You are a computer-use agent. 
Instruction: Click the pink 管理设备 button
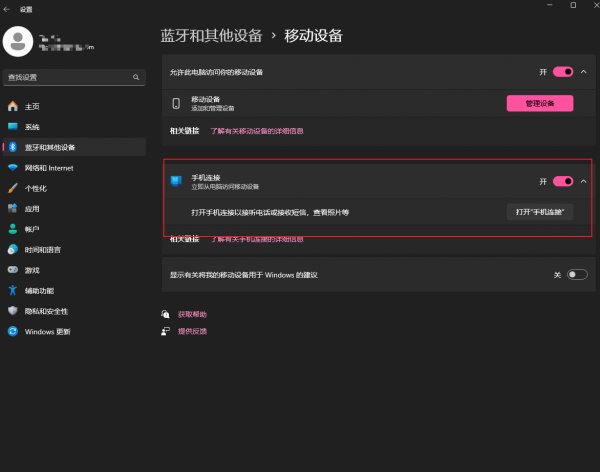pos(540,103)
